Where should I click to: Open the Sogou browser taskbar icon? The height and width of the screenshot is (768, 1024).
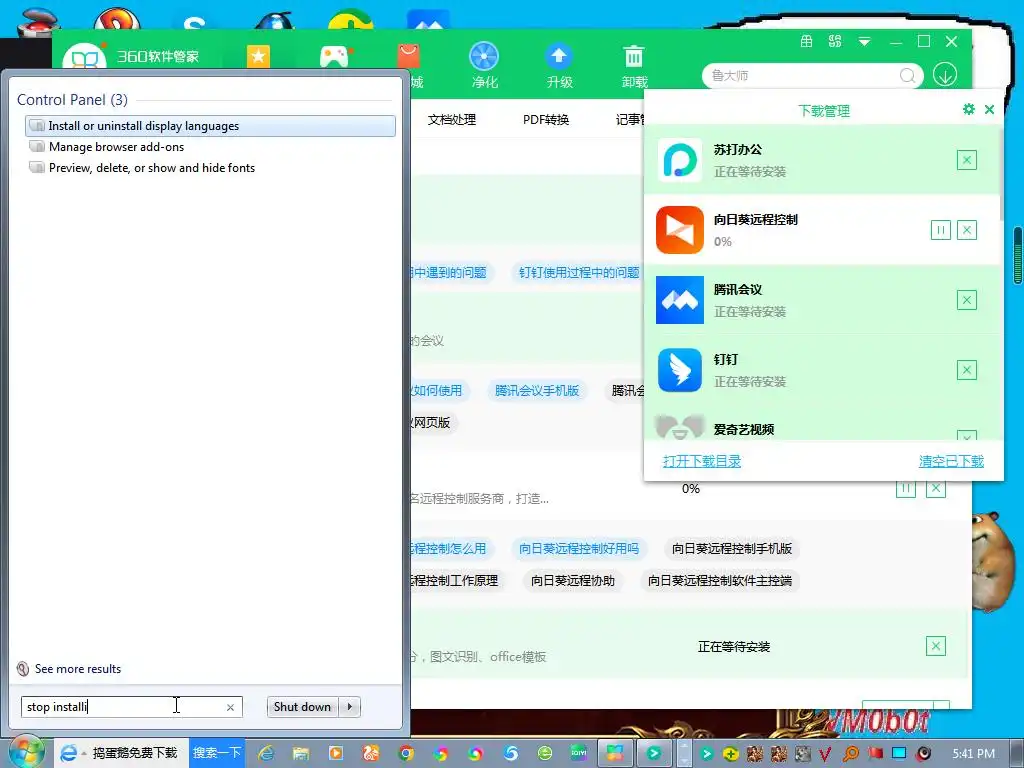511,753
